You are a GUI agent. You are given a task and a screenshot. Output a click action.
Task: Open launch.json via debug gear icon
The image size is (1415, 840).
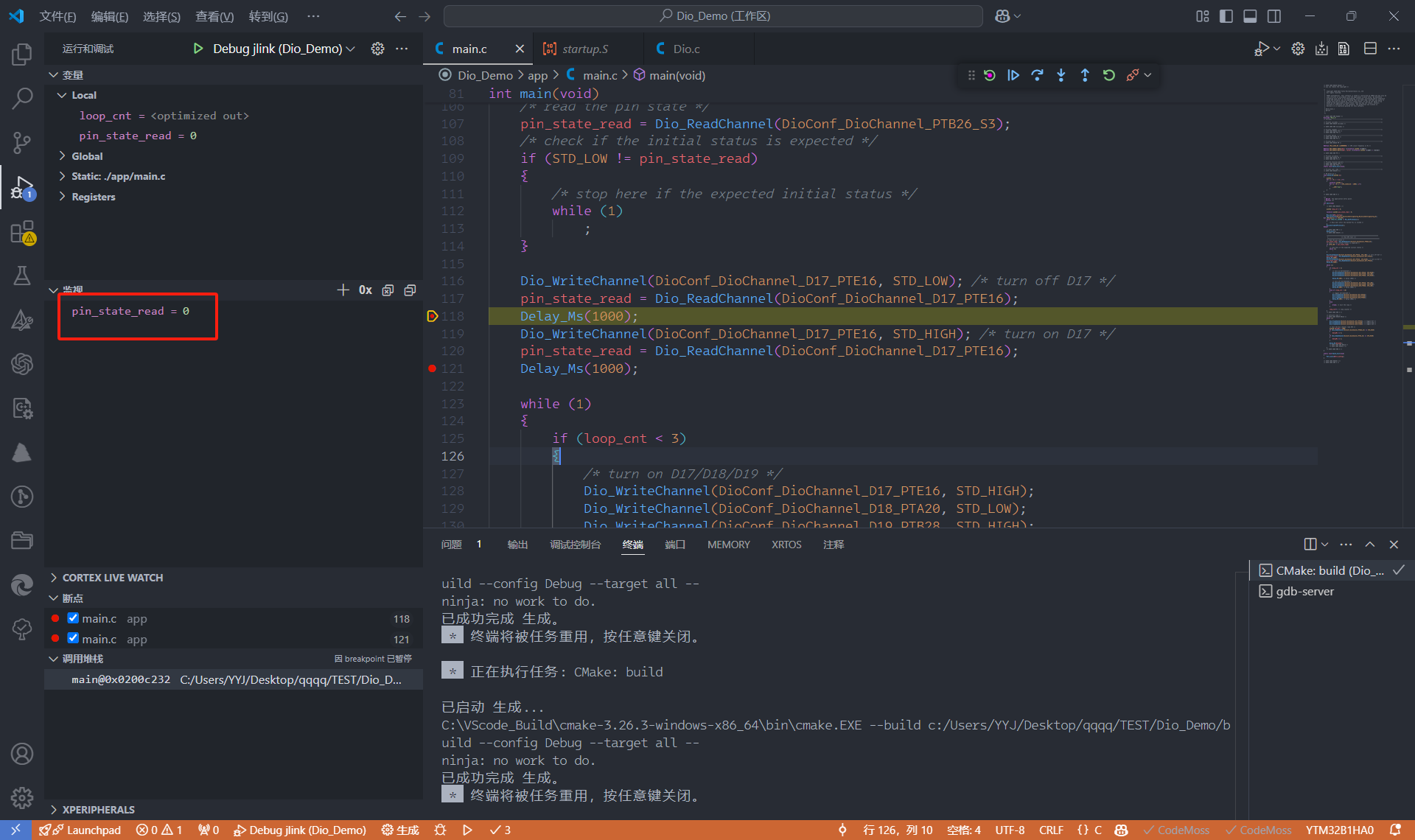pos(377,49)
